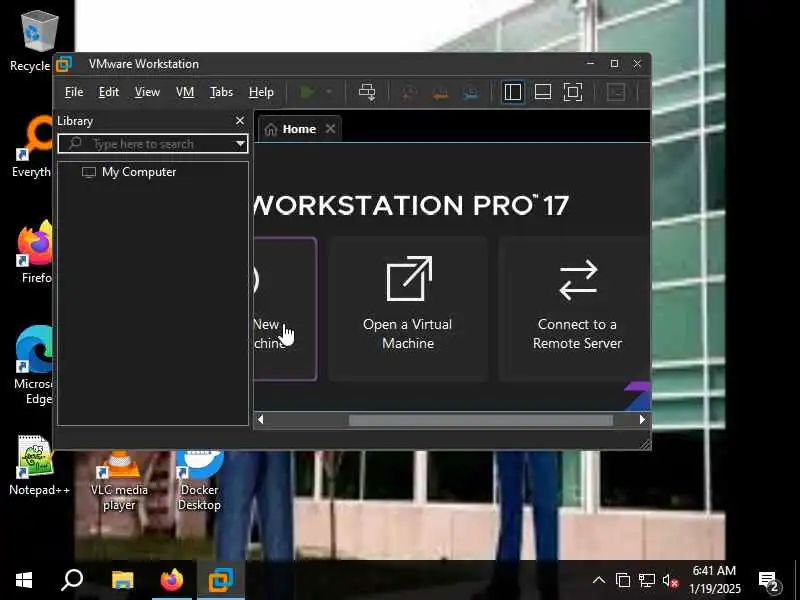Click Create a New Virtual Machine card
Image resolution: width=800 pixels, height=600 pixels.
coord(285,309)
